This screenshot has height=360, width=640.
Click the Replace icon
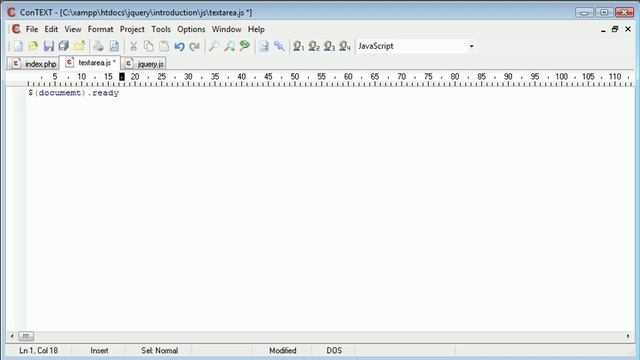click(245, 46)
